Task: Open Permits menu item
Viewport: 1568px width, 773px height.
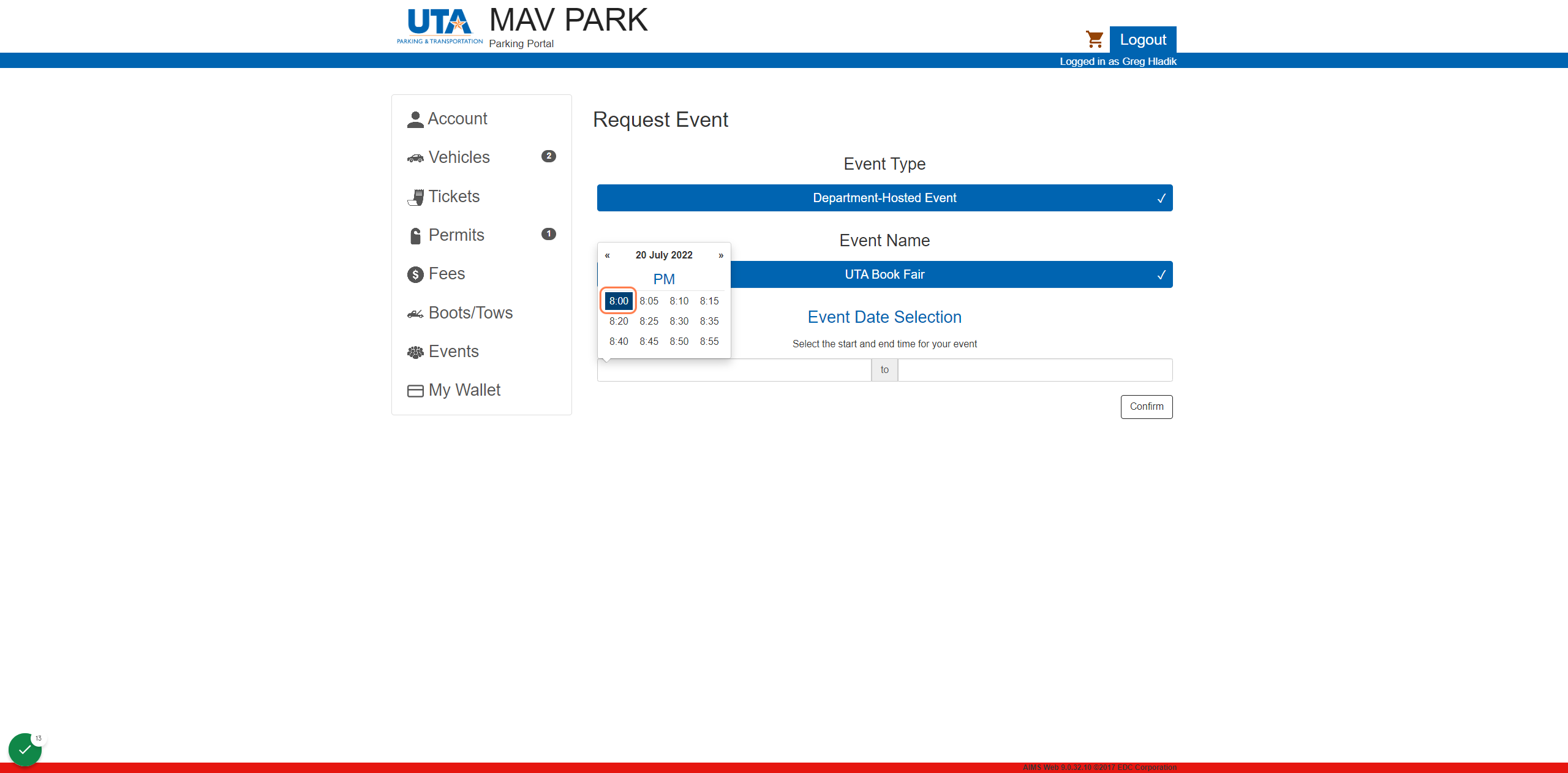Action: click(481, 235)
